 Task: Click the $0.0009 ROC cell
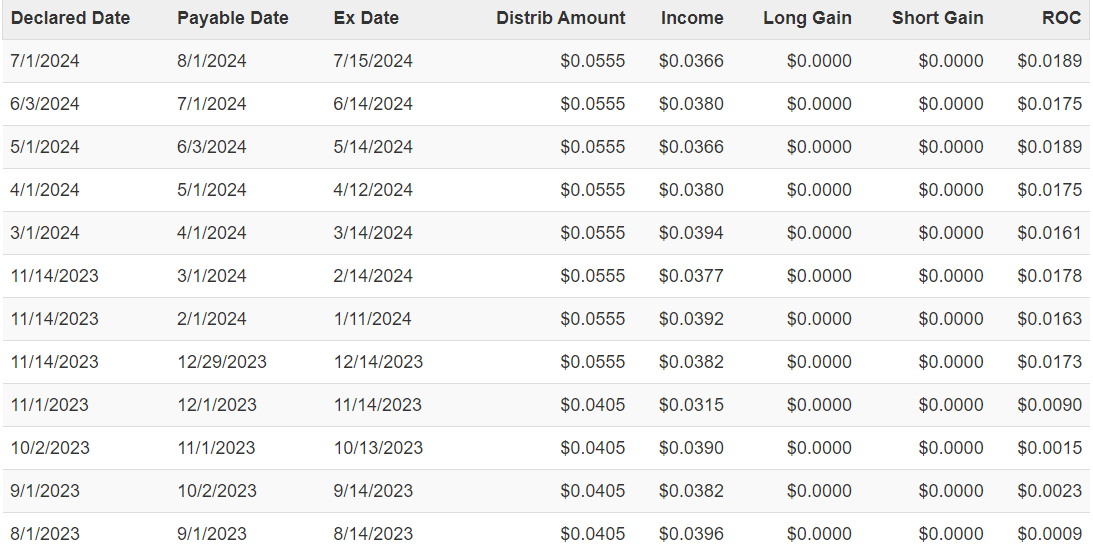(x=1049, y=534)
